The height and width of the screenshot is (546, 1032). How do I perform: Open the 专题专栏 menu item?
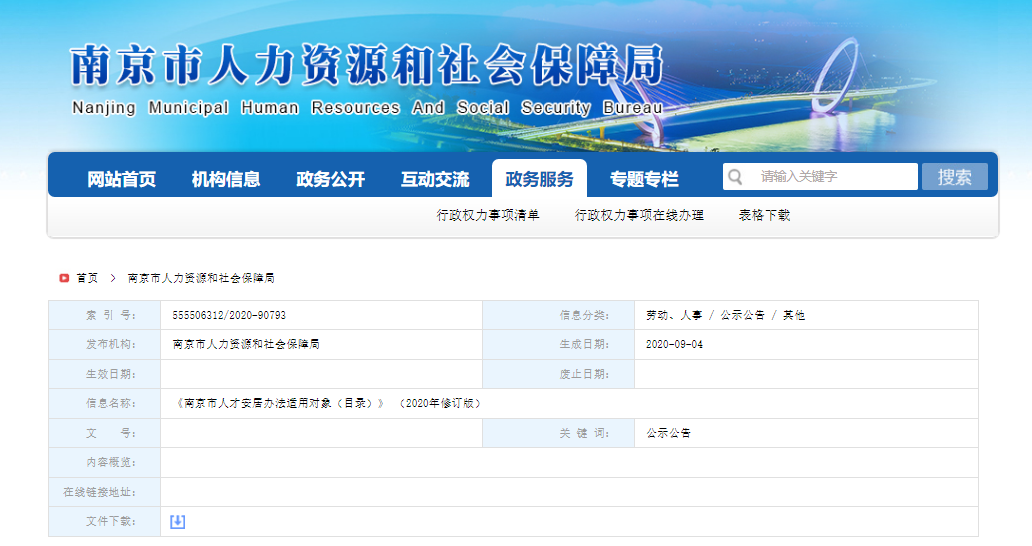point(644,179)
